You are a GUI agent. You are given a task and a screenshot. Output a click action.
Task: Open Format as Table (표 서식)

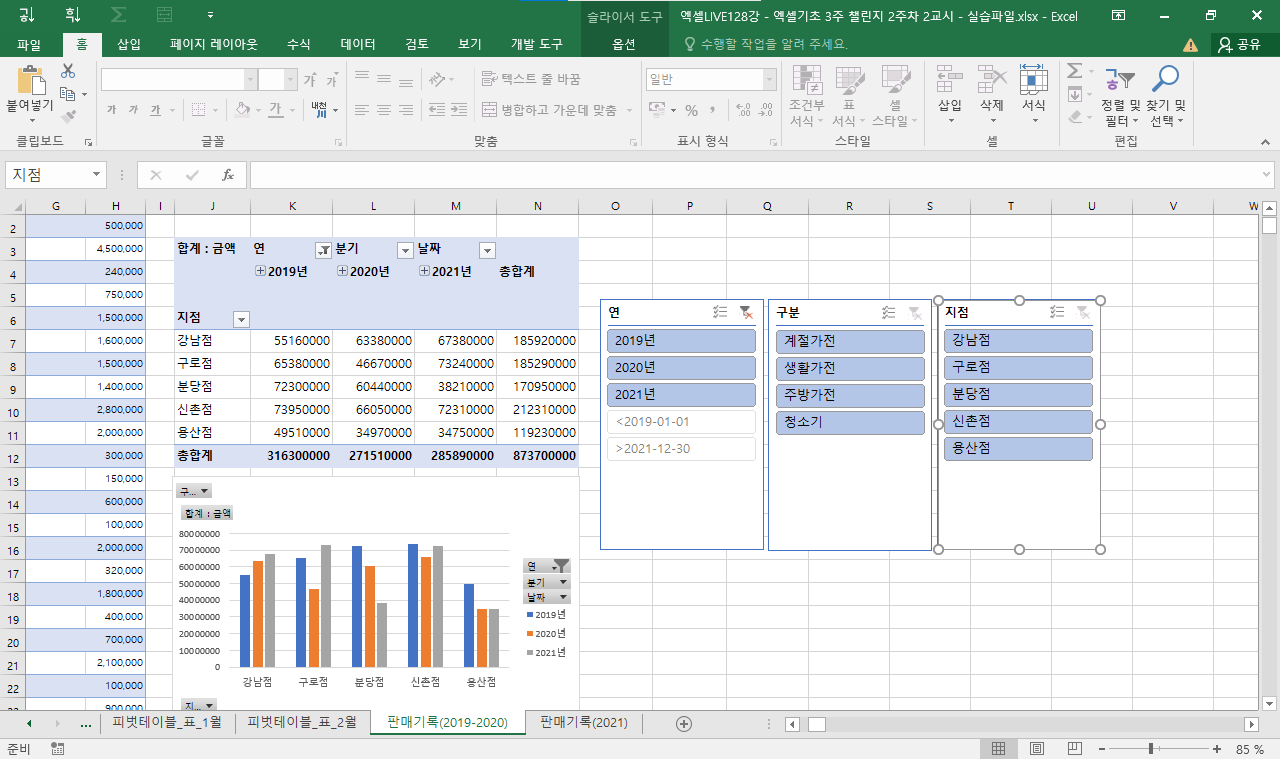(849, 96)
